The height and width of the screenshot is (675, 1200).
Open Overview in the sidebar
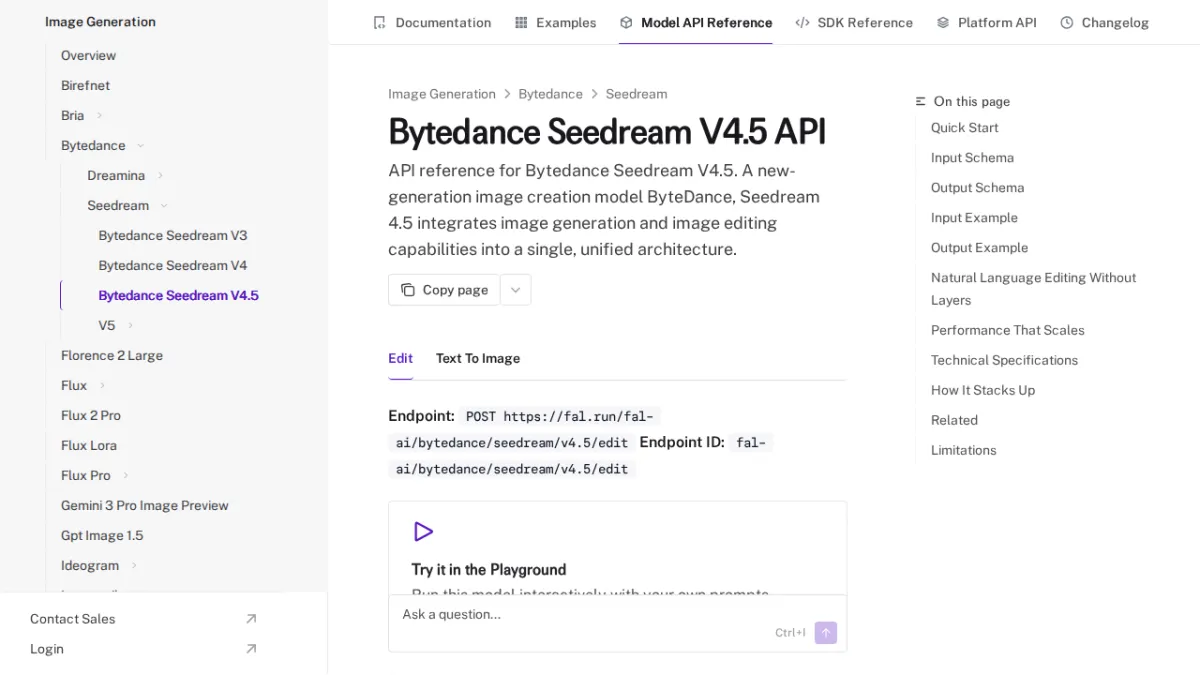coord(88,56)
